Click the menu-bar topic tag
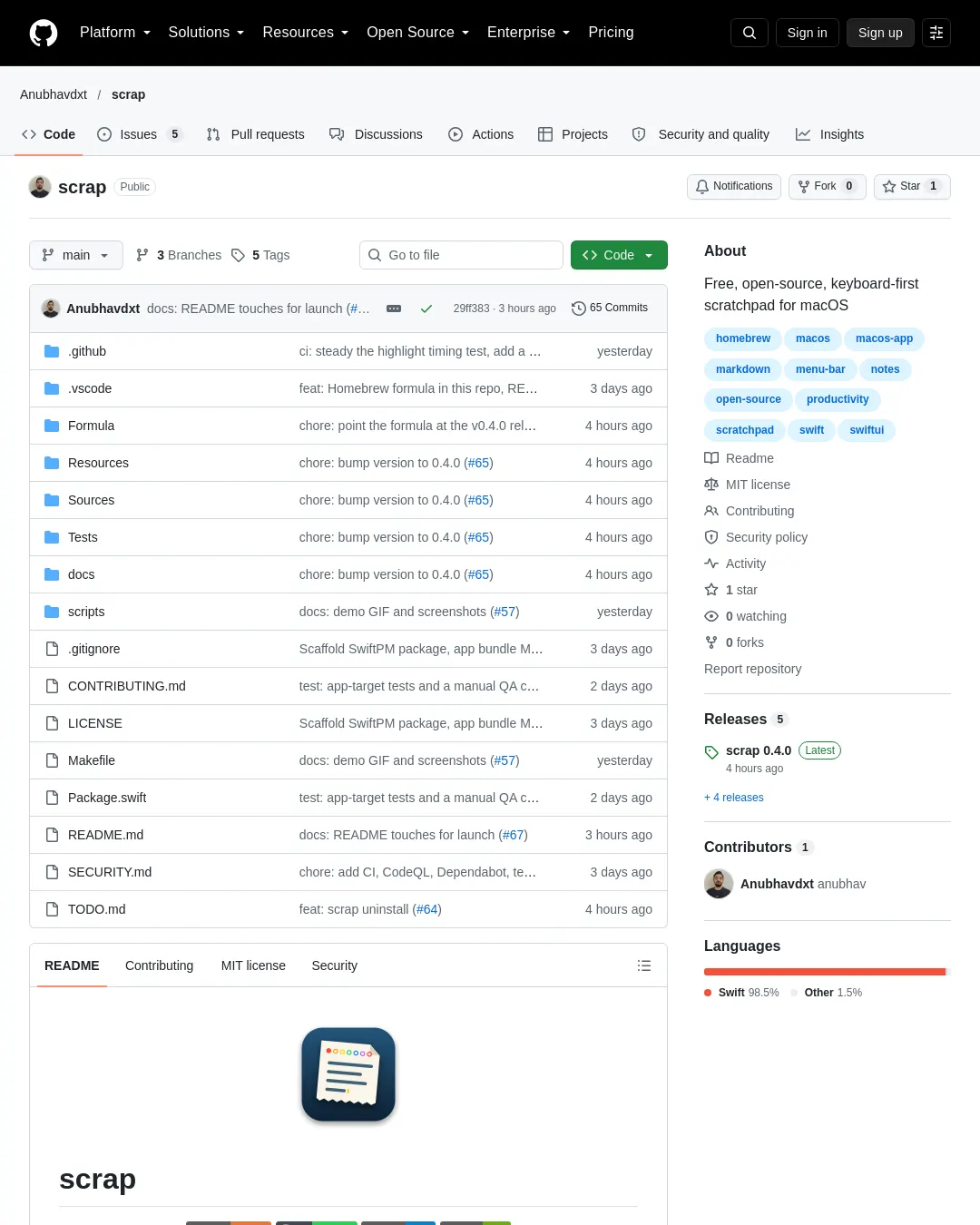This screenshot has width=980, height=1225. 820,369
